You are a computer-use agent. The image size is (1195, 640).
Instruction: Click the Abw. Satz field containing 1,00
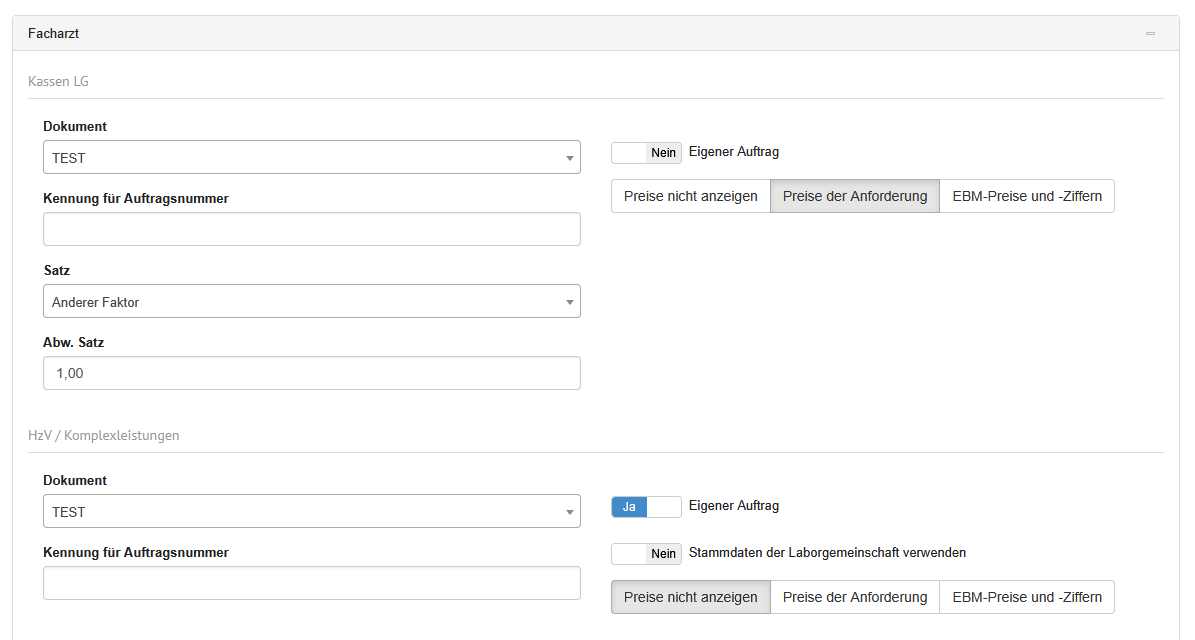coord(311,373)
